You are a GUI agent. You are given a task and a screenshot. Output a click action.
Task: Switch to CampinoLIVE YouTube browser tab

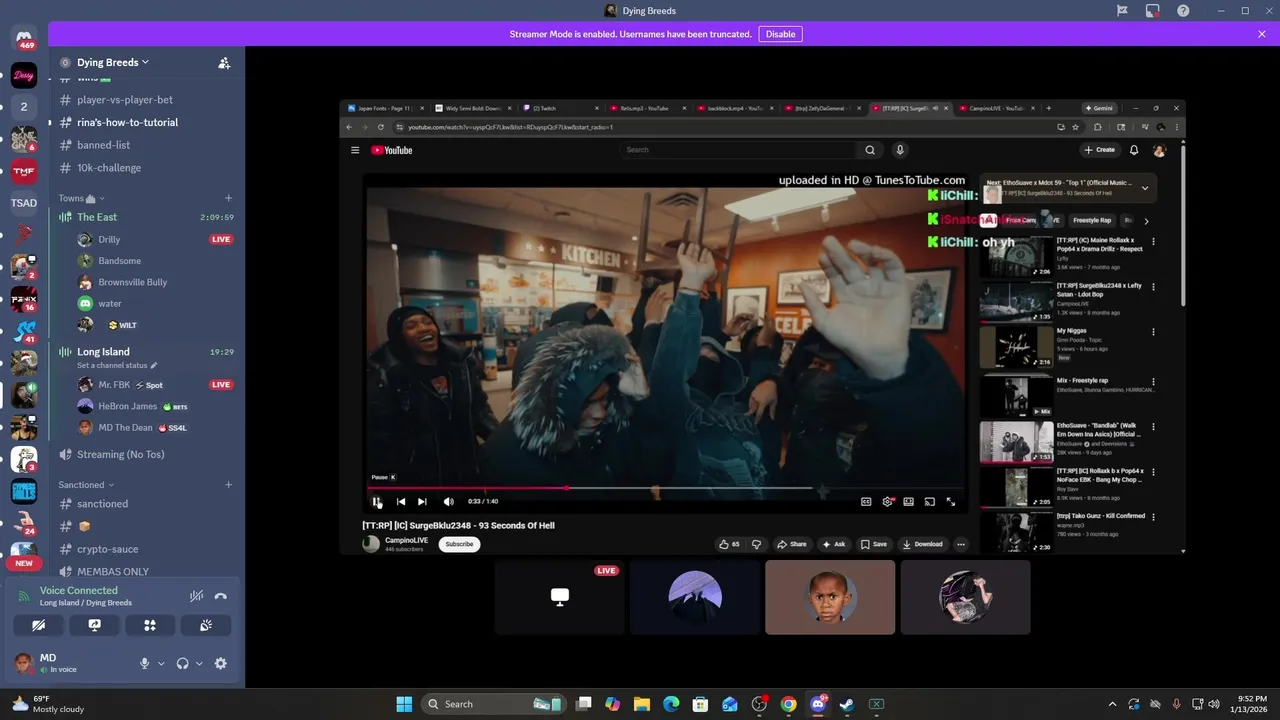point(995,108)
